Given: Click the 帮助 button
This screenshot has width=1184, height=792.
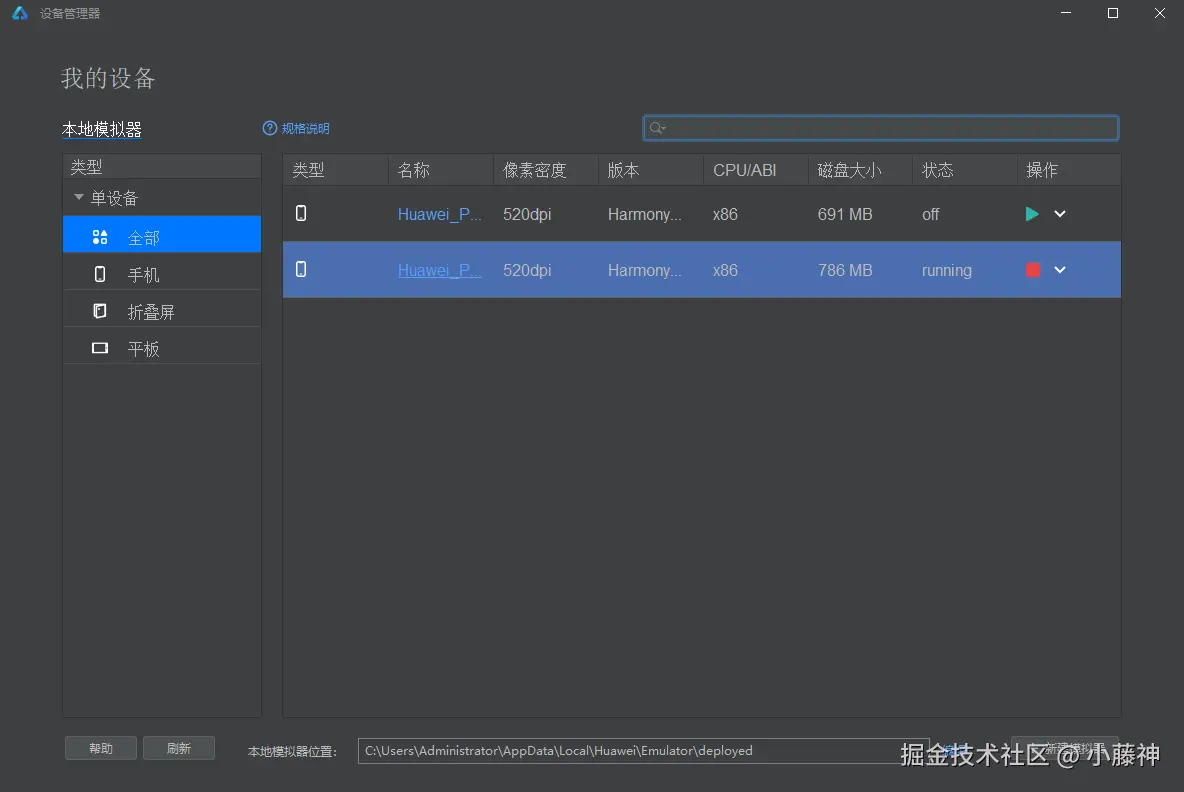Looking at the screenshot, I should 100,748.
